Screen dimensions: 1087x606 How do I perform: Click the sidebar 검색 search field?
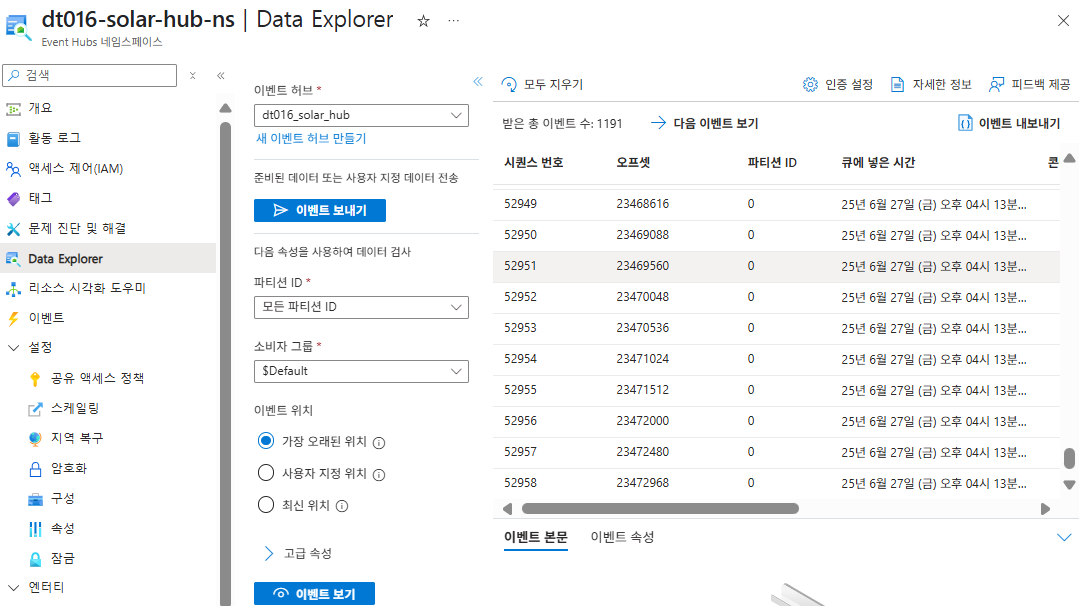pyautogui.click(x=89, y=76)
